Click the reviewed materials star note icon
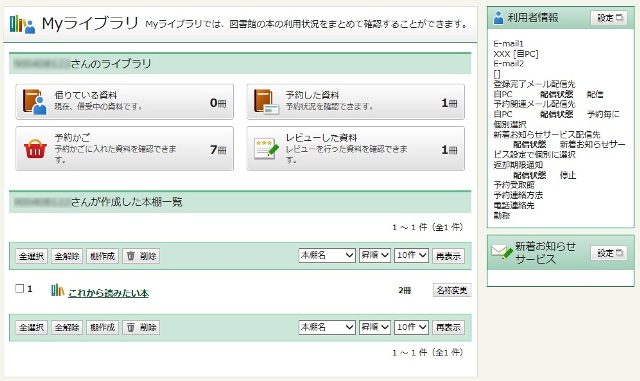The image size is (640, 381). point(266,149)
